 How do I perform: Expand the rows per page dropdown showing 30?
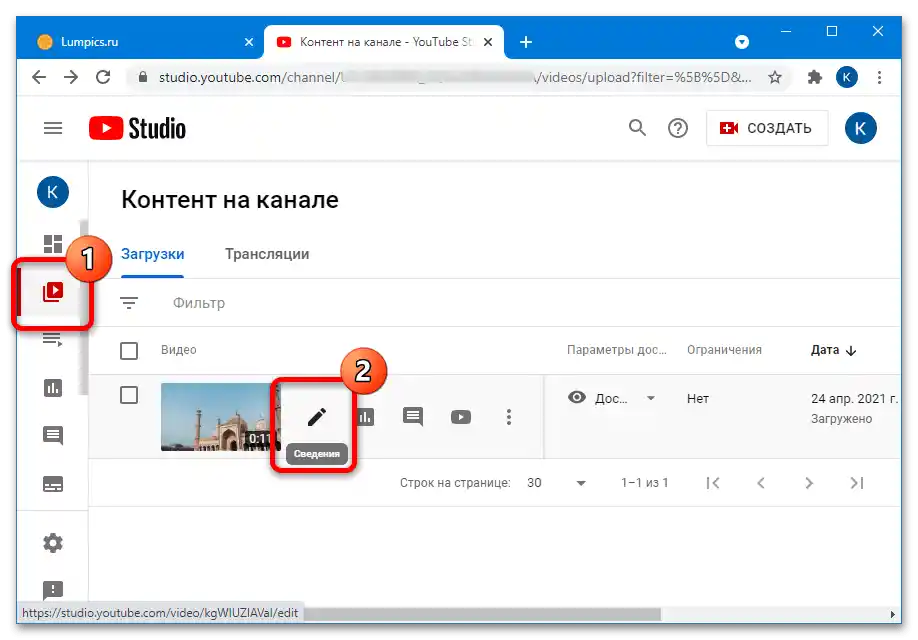[x=556, y=483]
